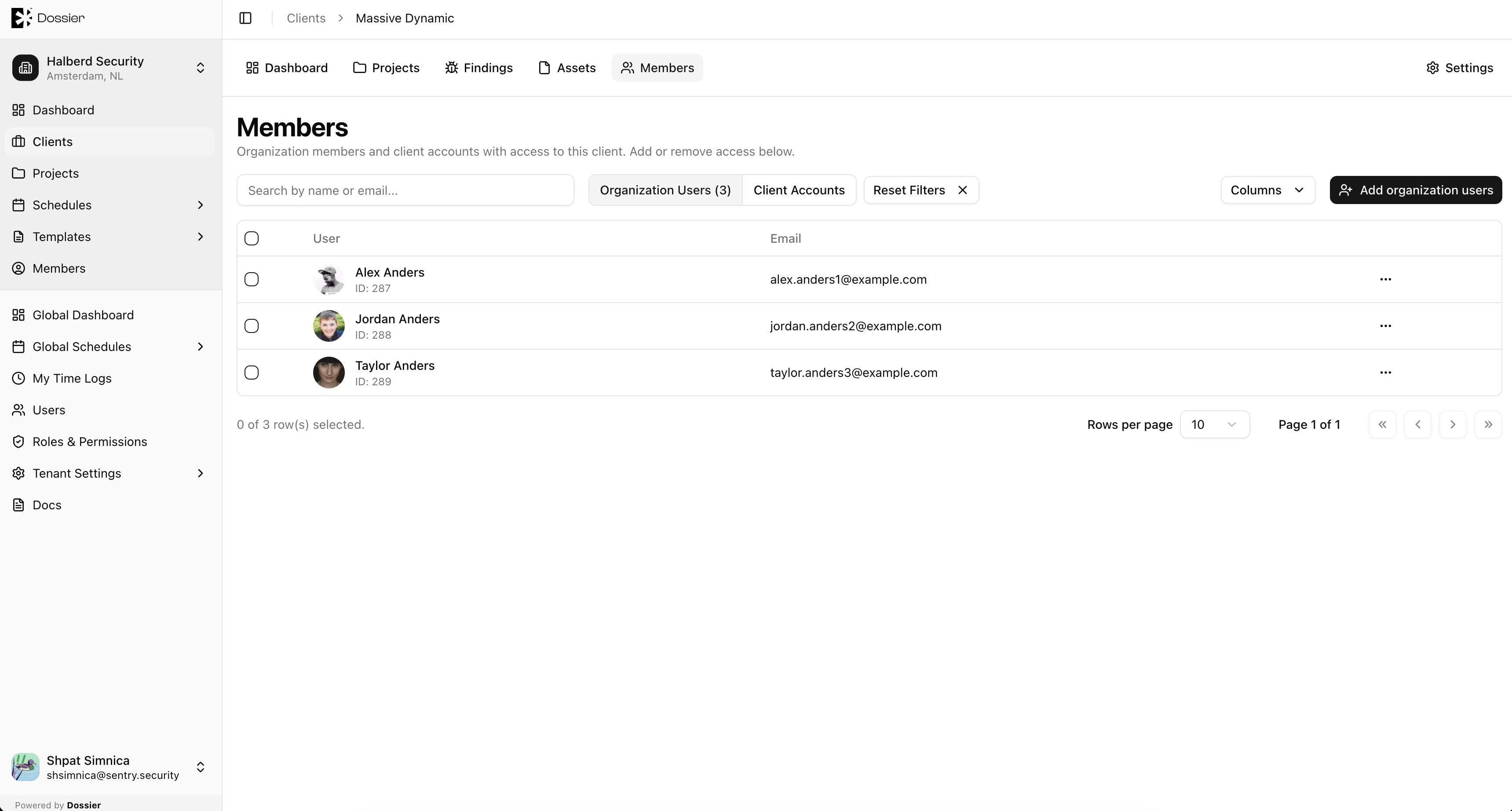
Task: Go to Clients breadcrumb link
Action: coord(306,18)
